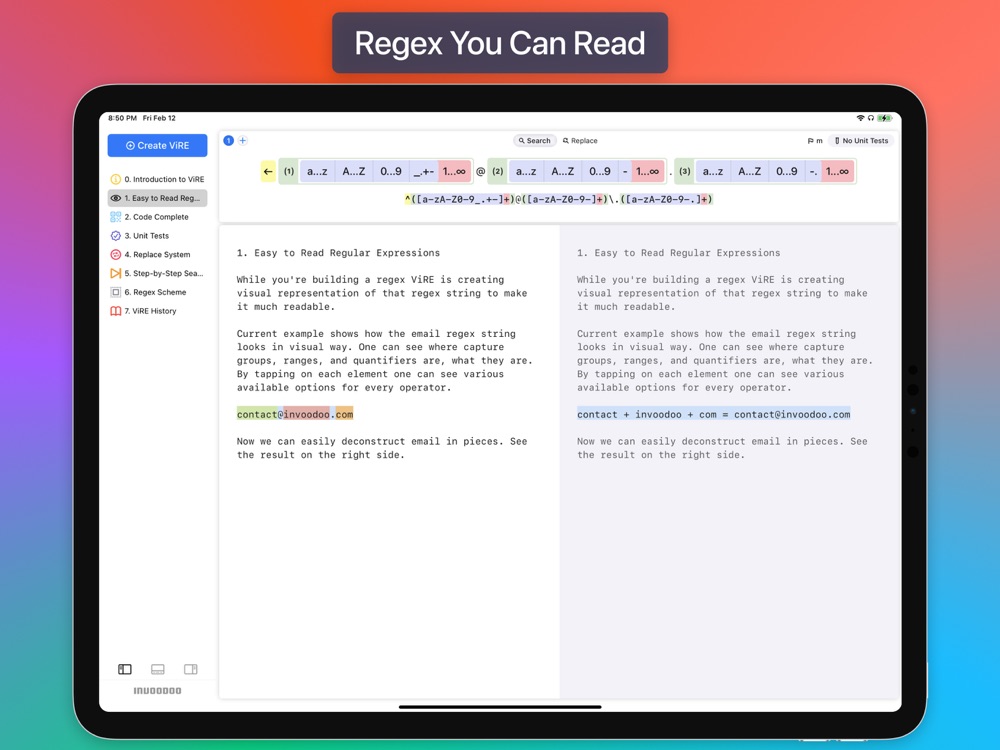
Task: Switch to Search mode
Action: (x=534, y=141)
